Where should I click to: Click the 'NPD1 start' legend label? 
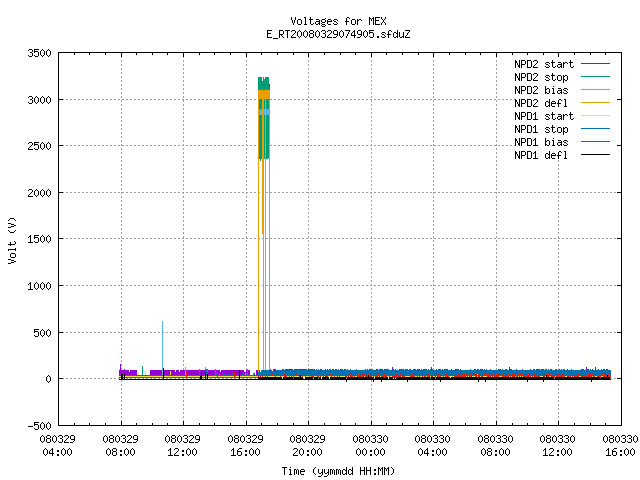click(544, 116)
